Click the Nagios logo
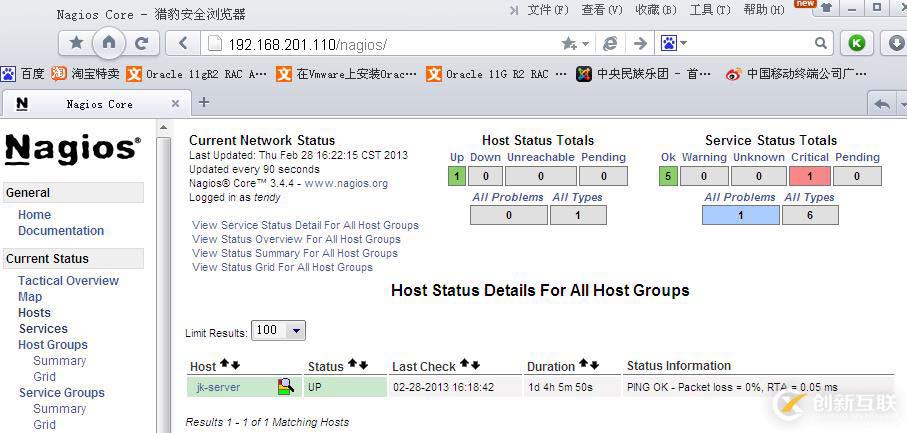This screenshot has height=433, width=907. click(x=73, y=149)
